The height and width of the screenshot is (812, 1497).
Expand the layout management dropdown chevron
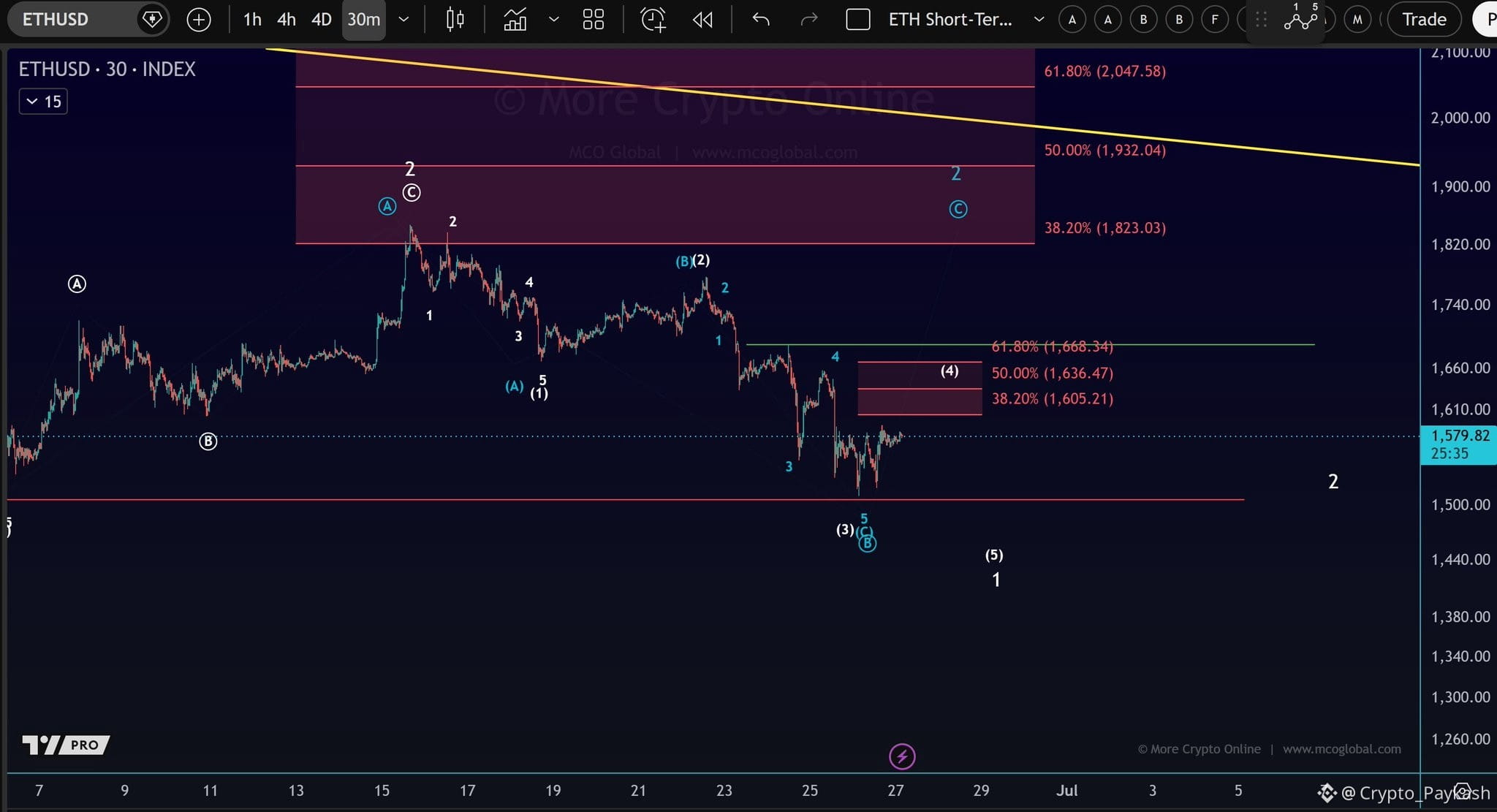tap(1039, 20)
